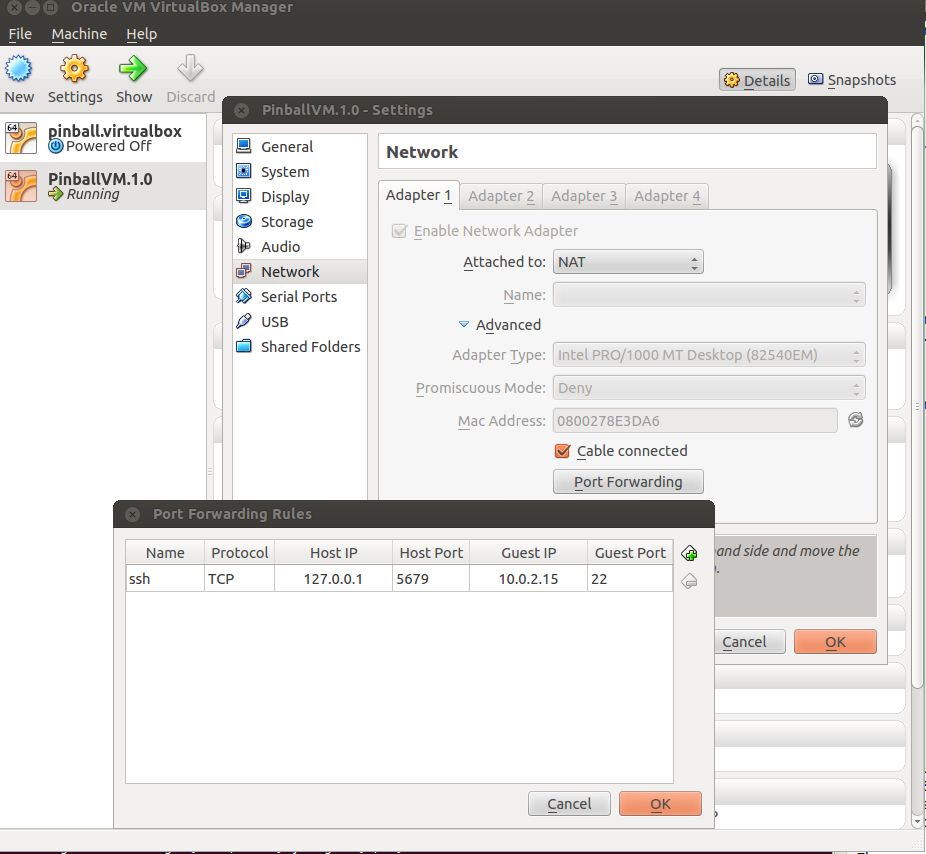Add a new port forwarding rule
Screen dimensions: 926x854
pos(689,553)
